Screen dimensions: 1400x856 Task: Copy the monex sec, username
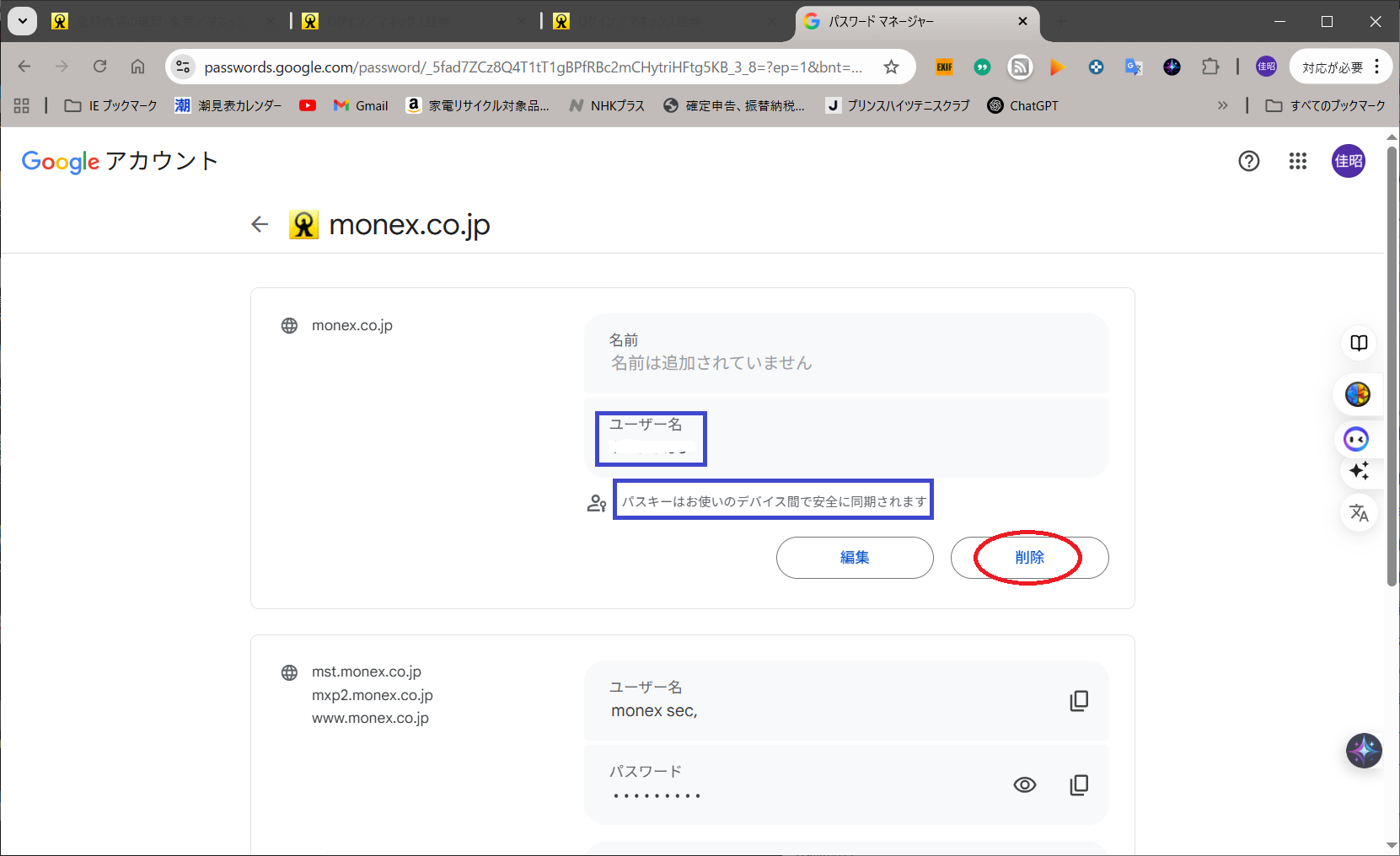1078,701
